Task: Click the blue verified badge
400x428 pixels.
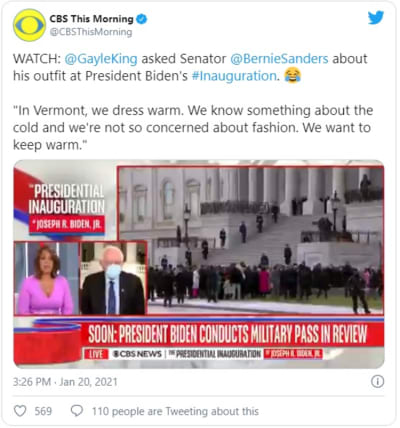Action: (142, 19)
